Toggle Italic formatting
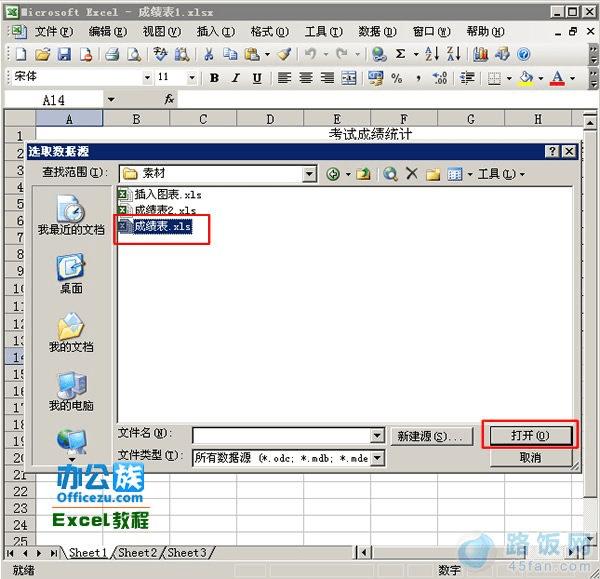The image size is (600, 579). [236, 78]
